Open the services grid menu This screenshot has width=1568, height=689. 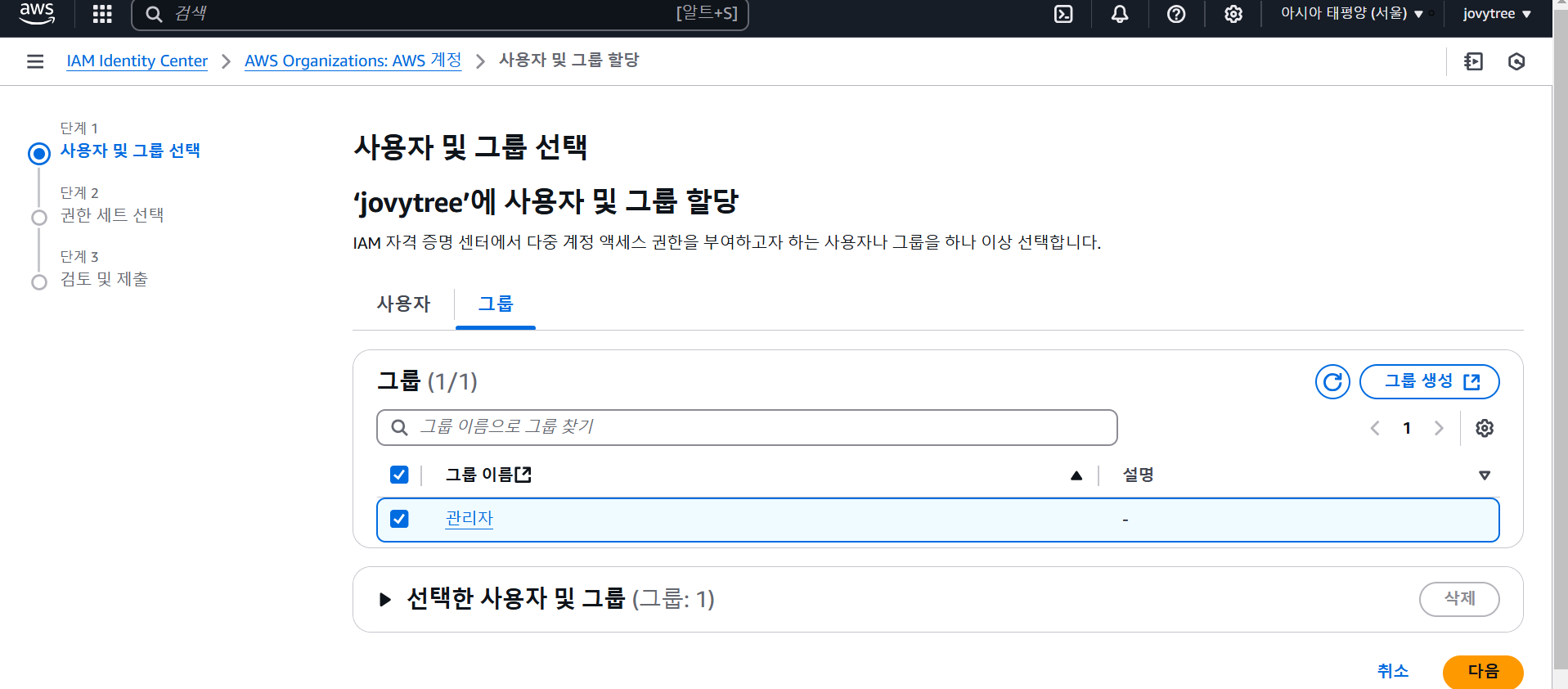click(x=102, y=14)
